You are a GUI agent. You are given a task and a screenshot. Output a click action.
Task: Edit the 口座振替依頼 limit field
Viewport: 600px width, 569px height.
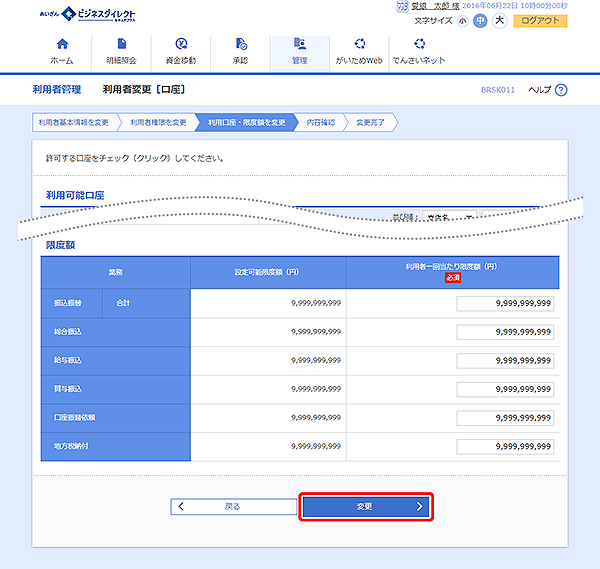505,418
